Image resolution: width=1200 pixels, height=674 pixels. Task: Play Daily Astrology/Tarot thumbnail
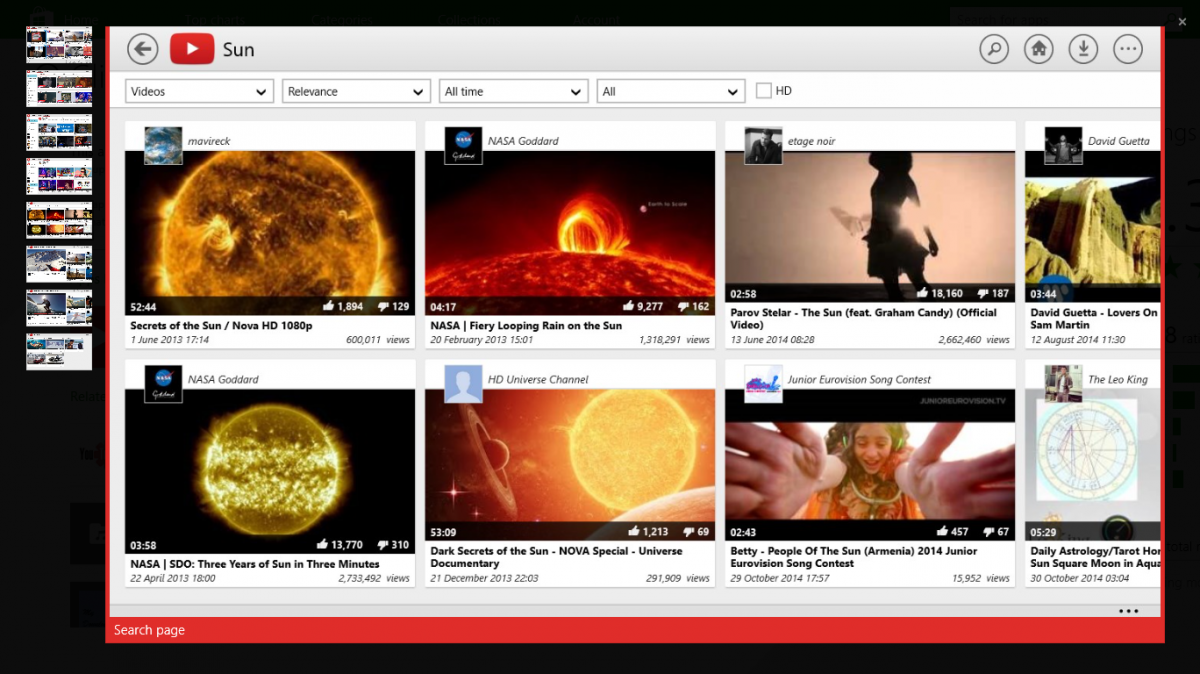(x=1093, y=465)
